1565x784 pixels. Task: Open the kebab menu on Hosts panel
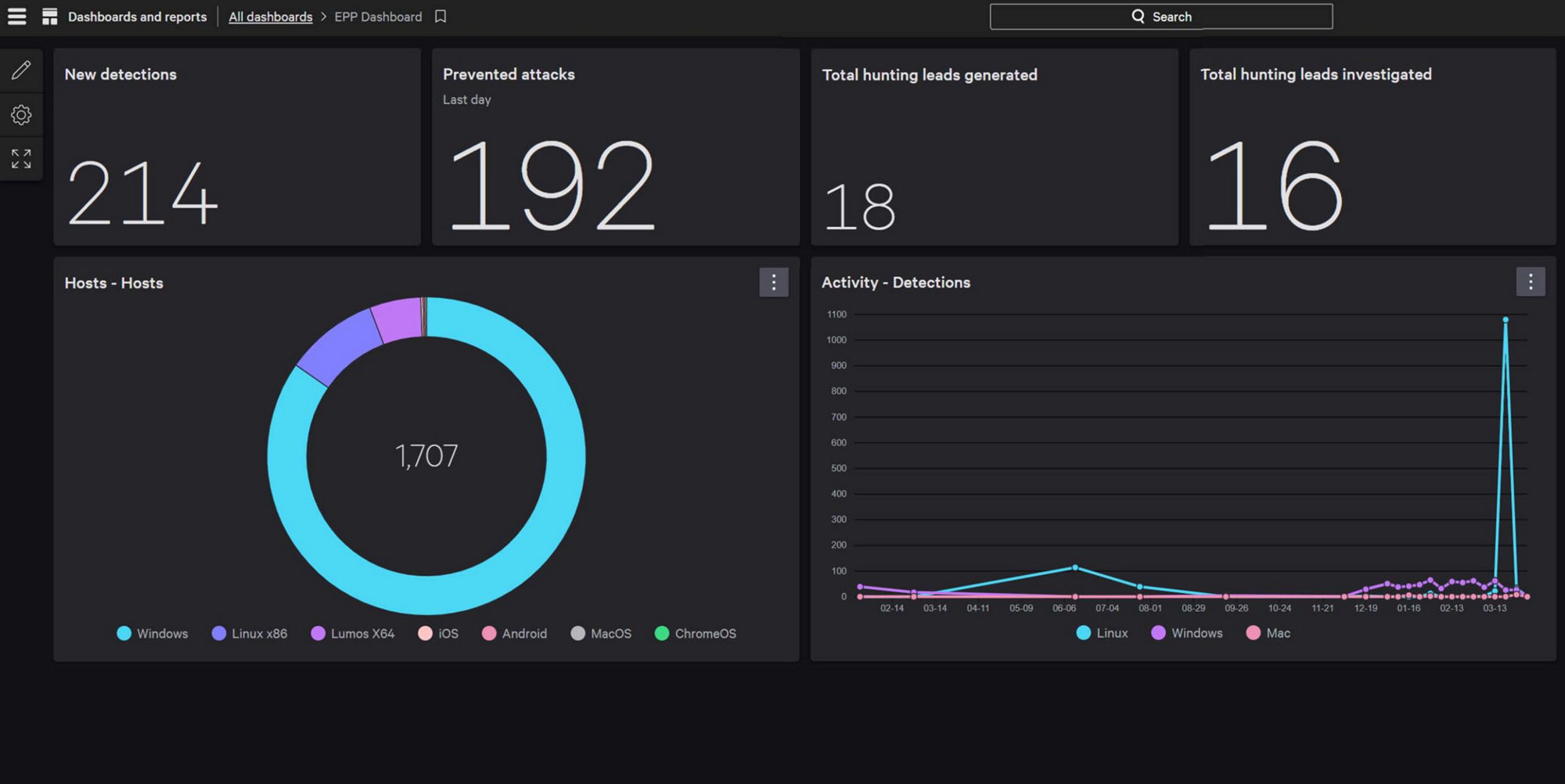coord(773,282)
